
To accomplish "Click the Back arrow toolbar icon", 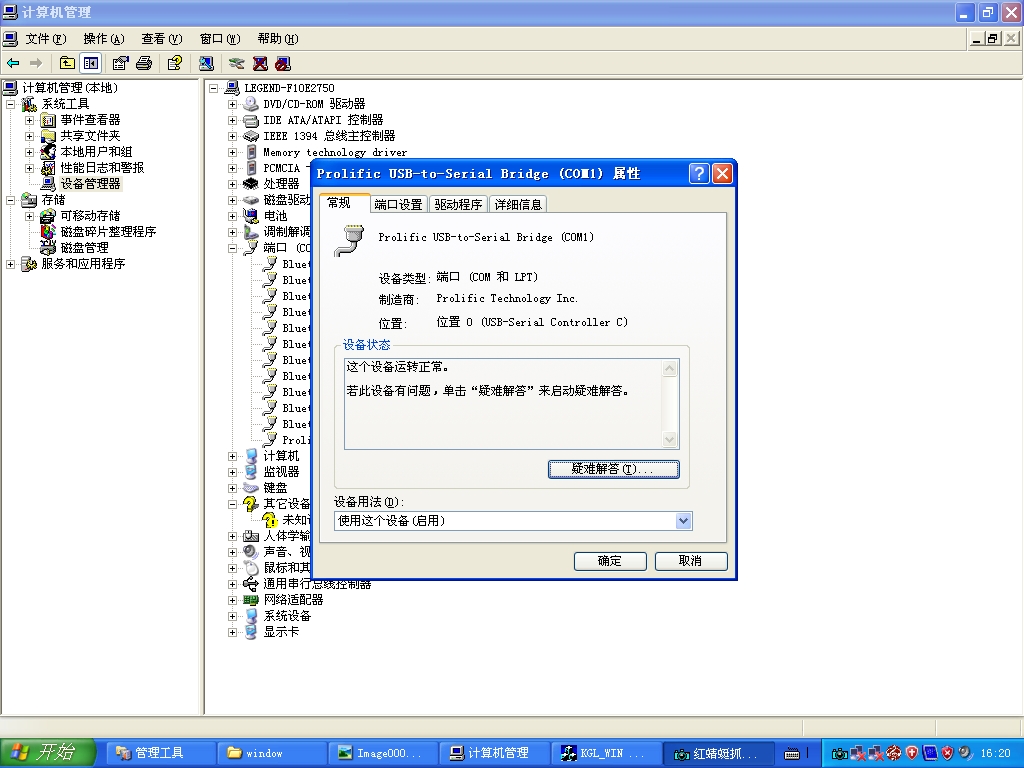I will point(13,63).
